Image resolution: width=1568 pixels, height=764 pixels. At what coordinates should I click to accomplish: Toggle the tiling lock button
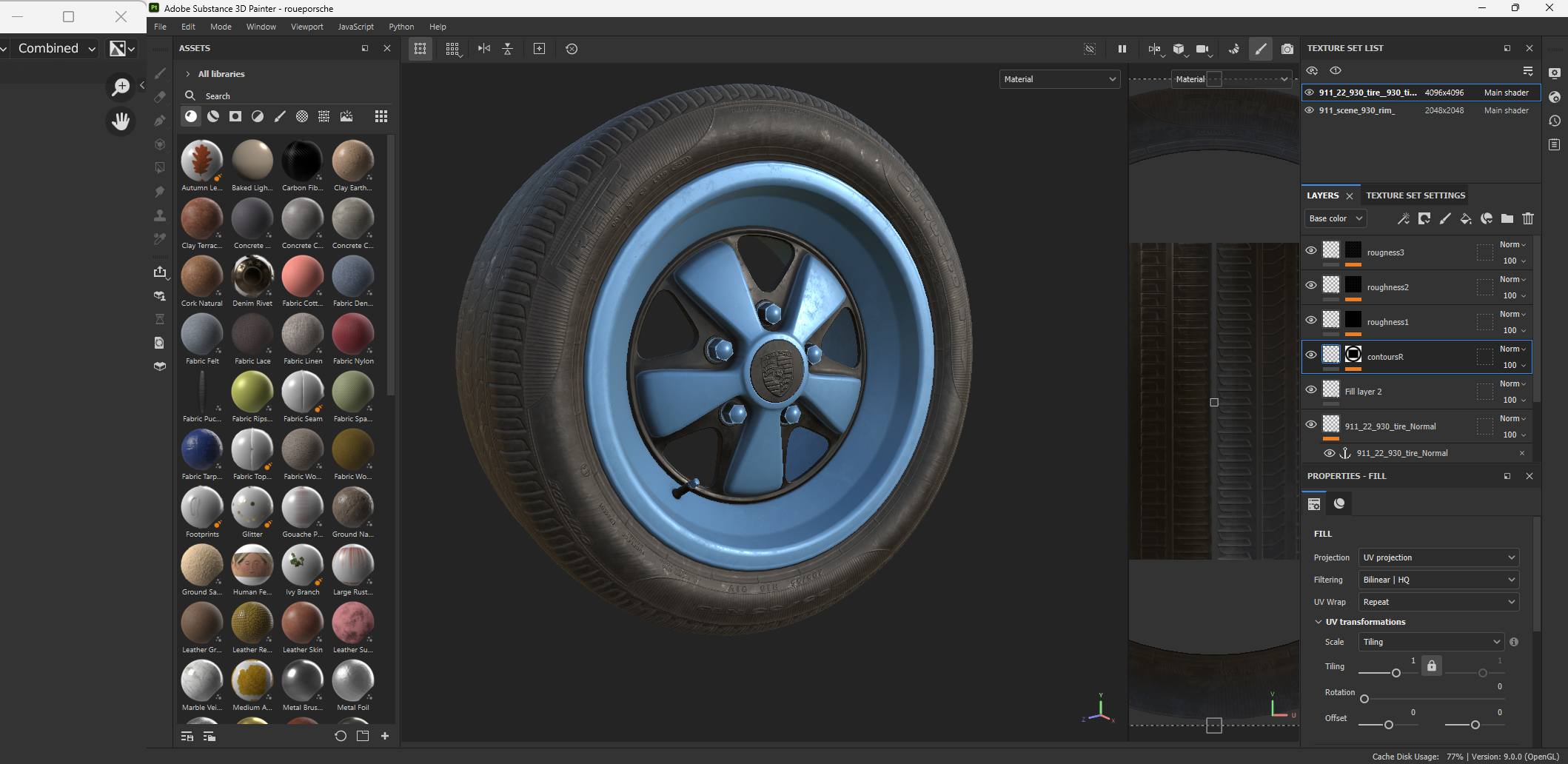click(x=1432, y=666)
